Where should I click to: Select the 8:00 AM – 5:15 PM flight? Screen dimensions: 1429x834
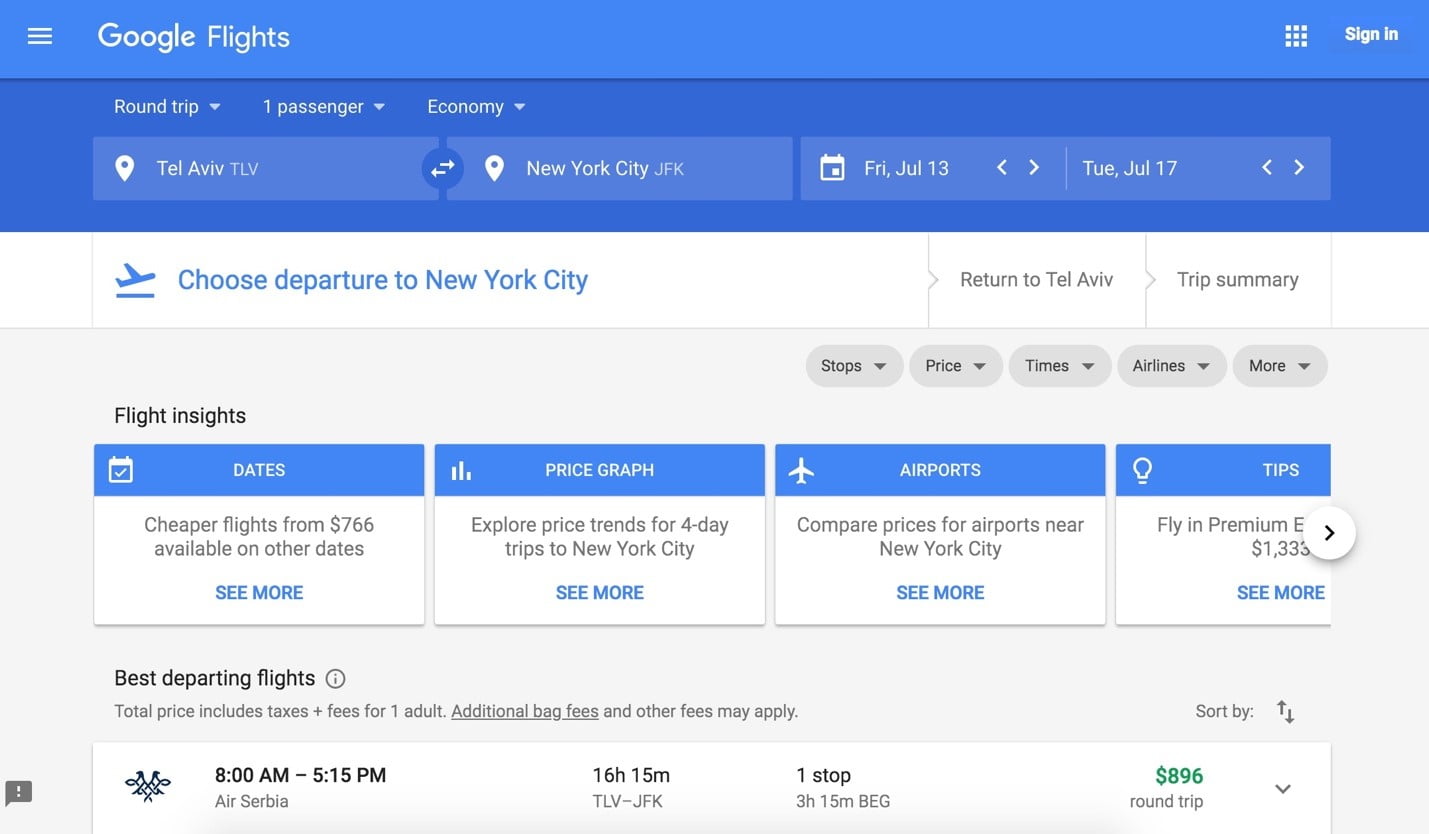point(300,775)
